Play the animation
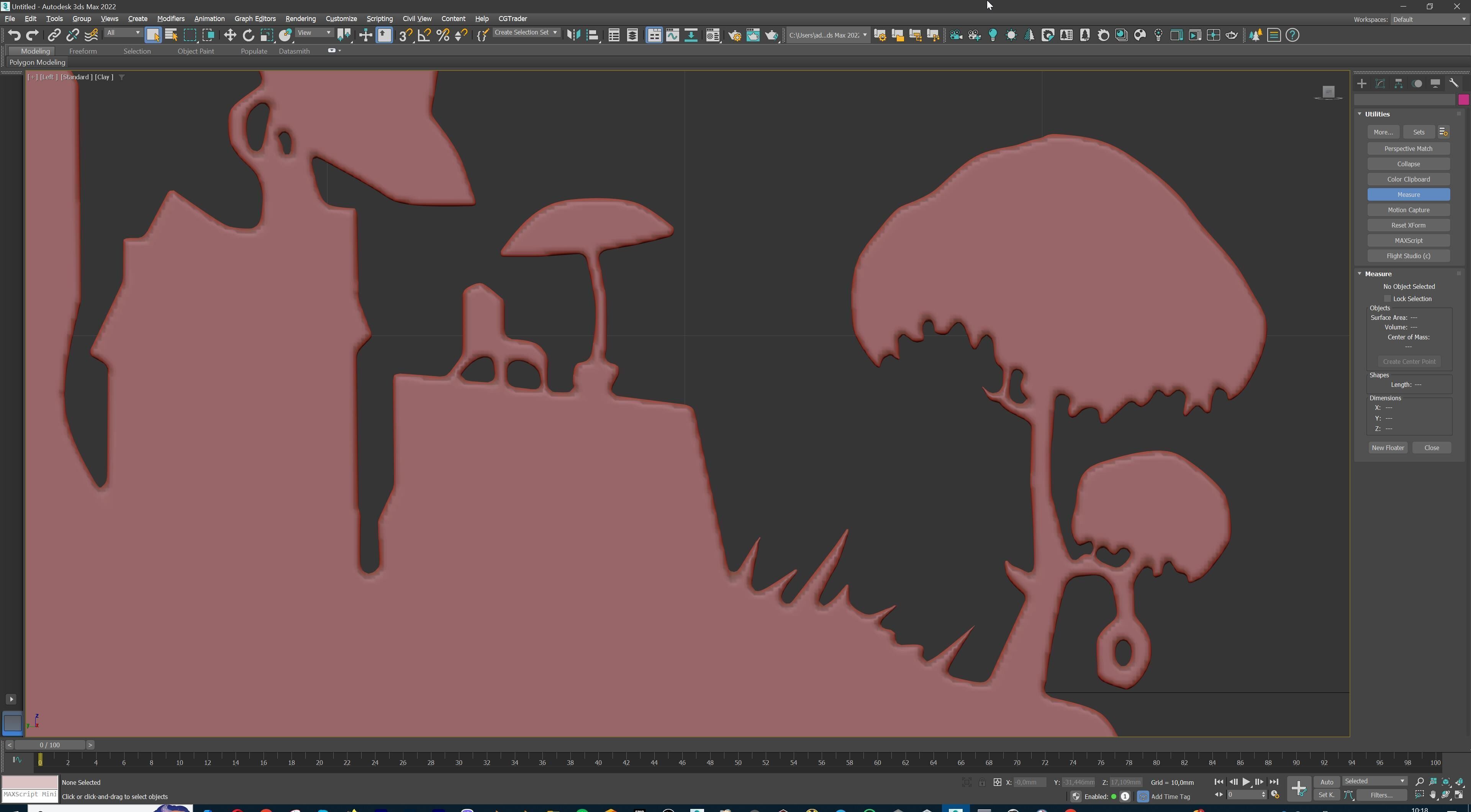1471x812 pixels. pyautogui.click(x=1246, y=782)
